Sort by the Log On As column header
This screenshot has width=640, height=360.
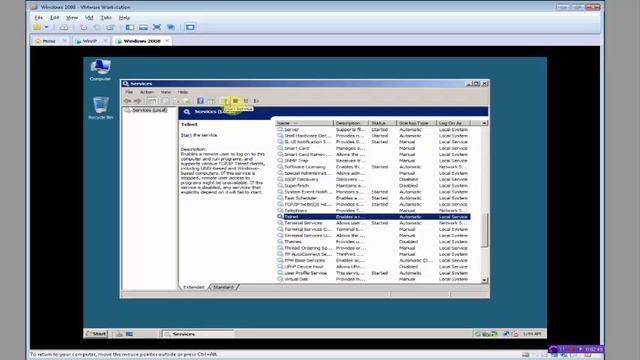453,123
